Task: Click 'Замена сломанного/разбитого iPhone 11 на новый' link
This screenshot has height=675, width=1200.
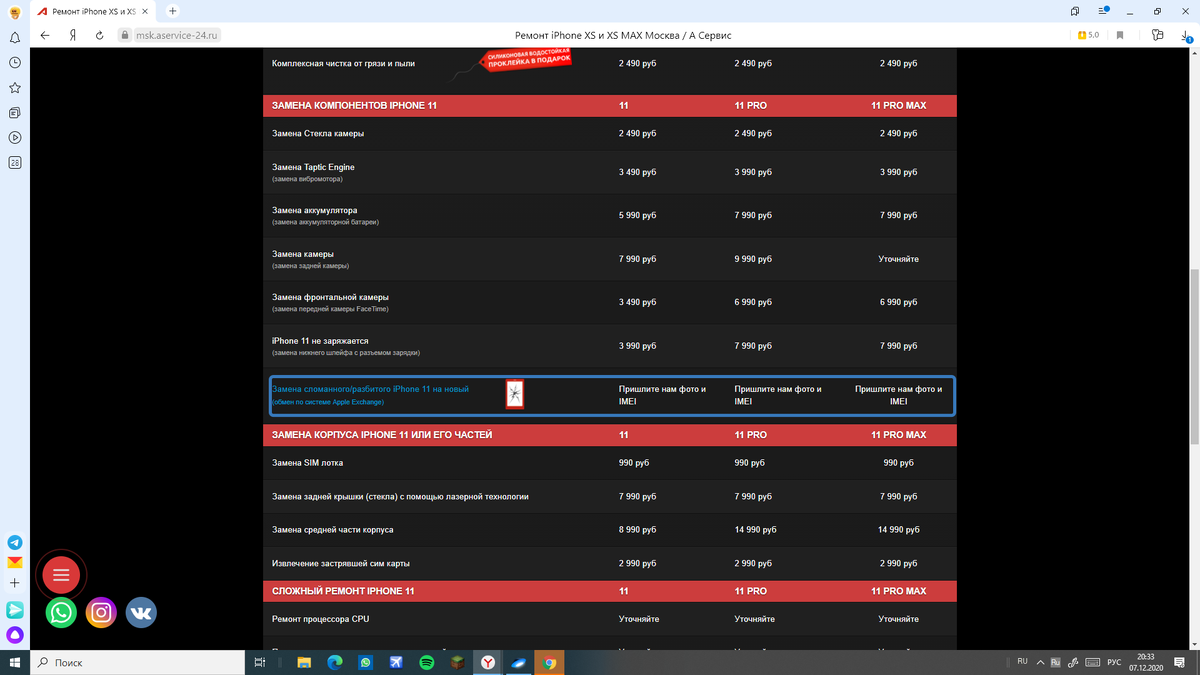Action: [370, 388]
